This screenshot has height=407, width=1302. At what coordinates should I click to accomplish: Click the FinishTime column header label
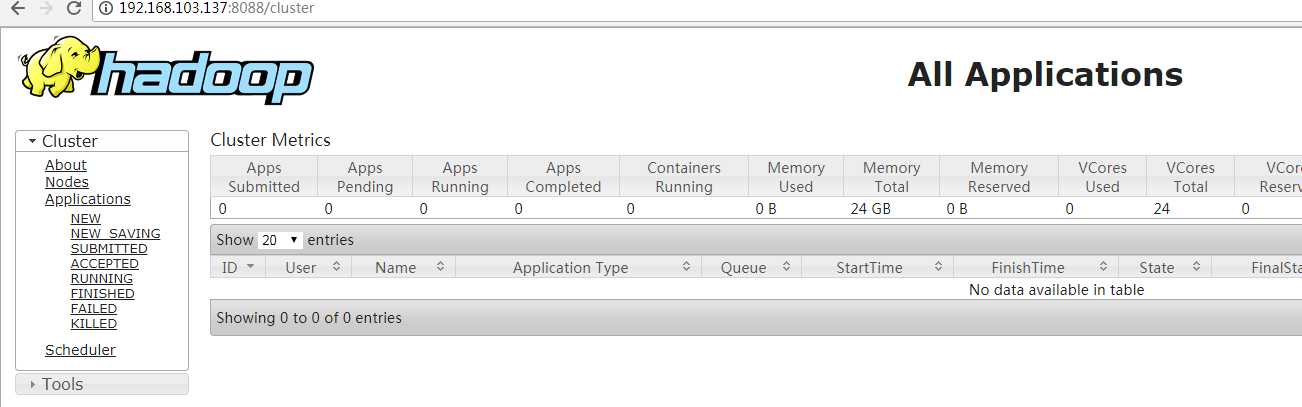point(1028,268)
